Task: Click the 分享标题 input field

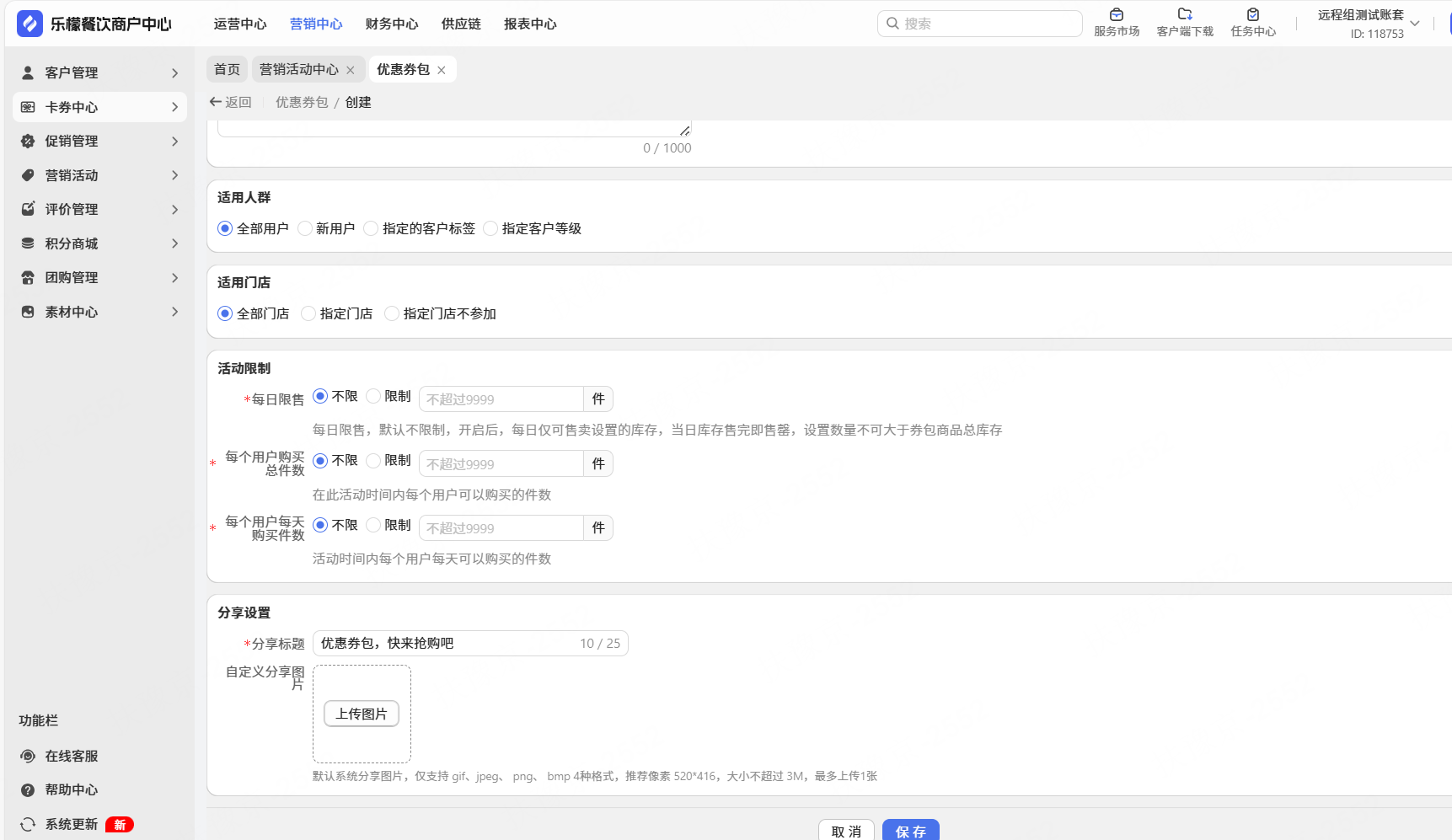Action: (470, 644)
